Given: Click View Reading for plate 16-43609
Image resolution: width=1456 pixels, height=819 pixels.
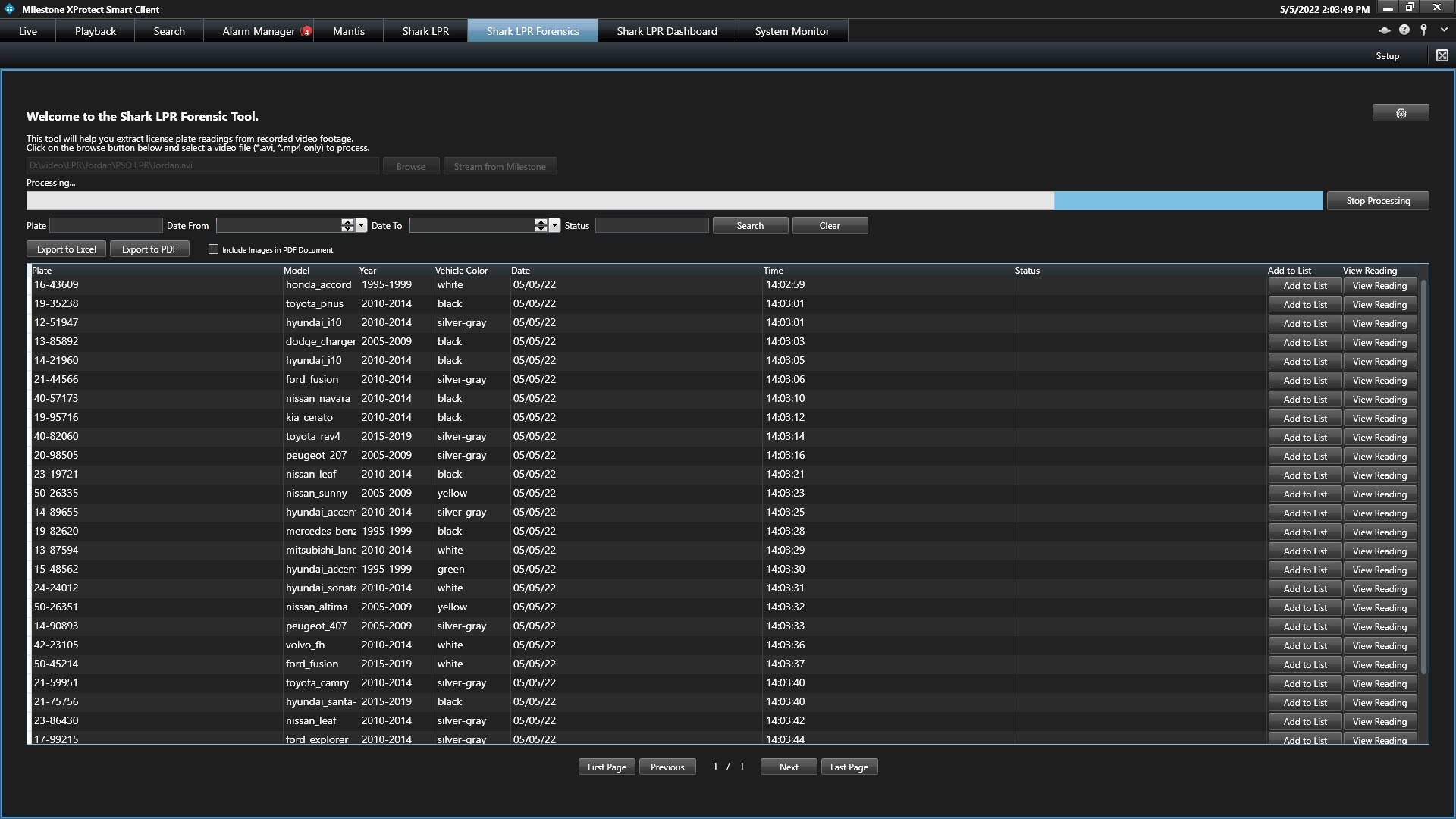Looking at the screenshot, I should pos(1379,286).
